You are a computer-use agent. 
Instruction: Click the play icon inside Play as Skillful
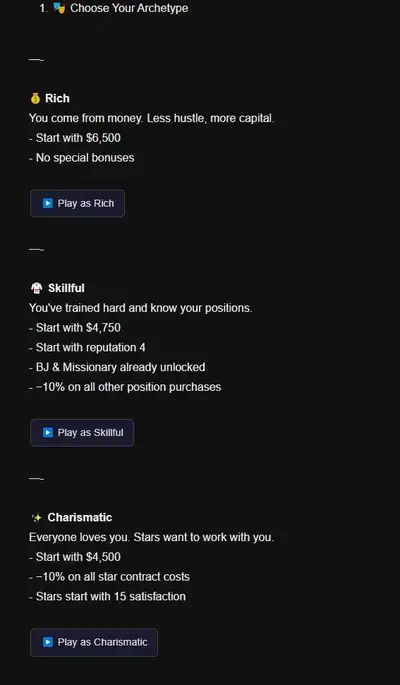click(48, 432)
